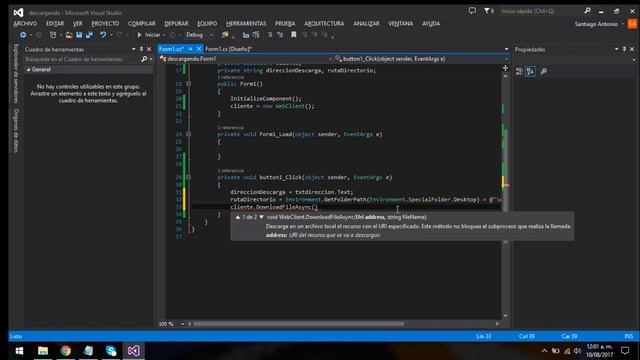Open File Explorer from the taskbar
640x360 pixels.
[x=42, y=351]
